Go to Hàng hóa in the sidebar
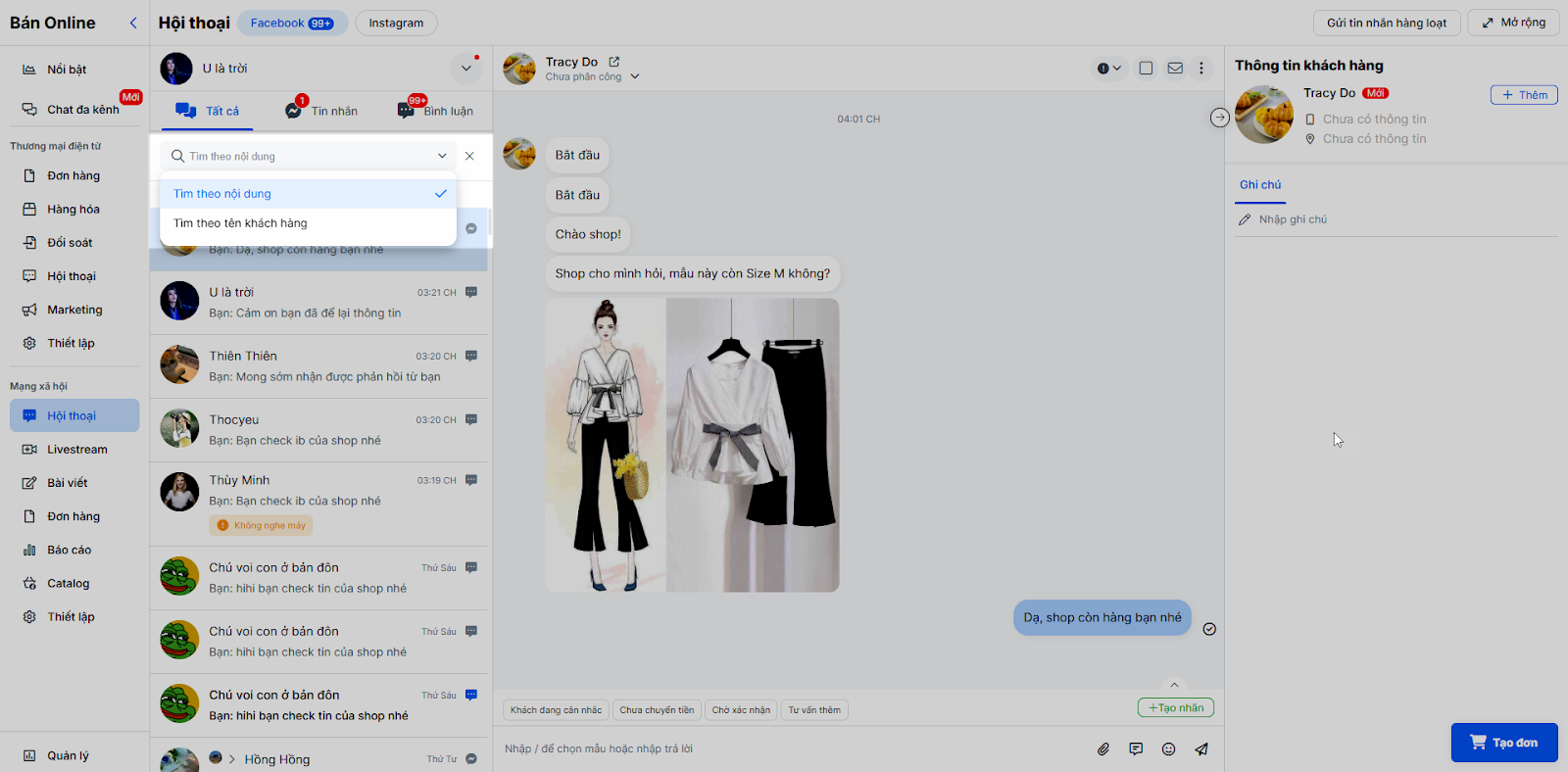The height and width of the screenshot is (772, 1568). click(x=74, y=210)
